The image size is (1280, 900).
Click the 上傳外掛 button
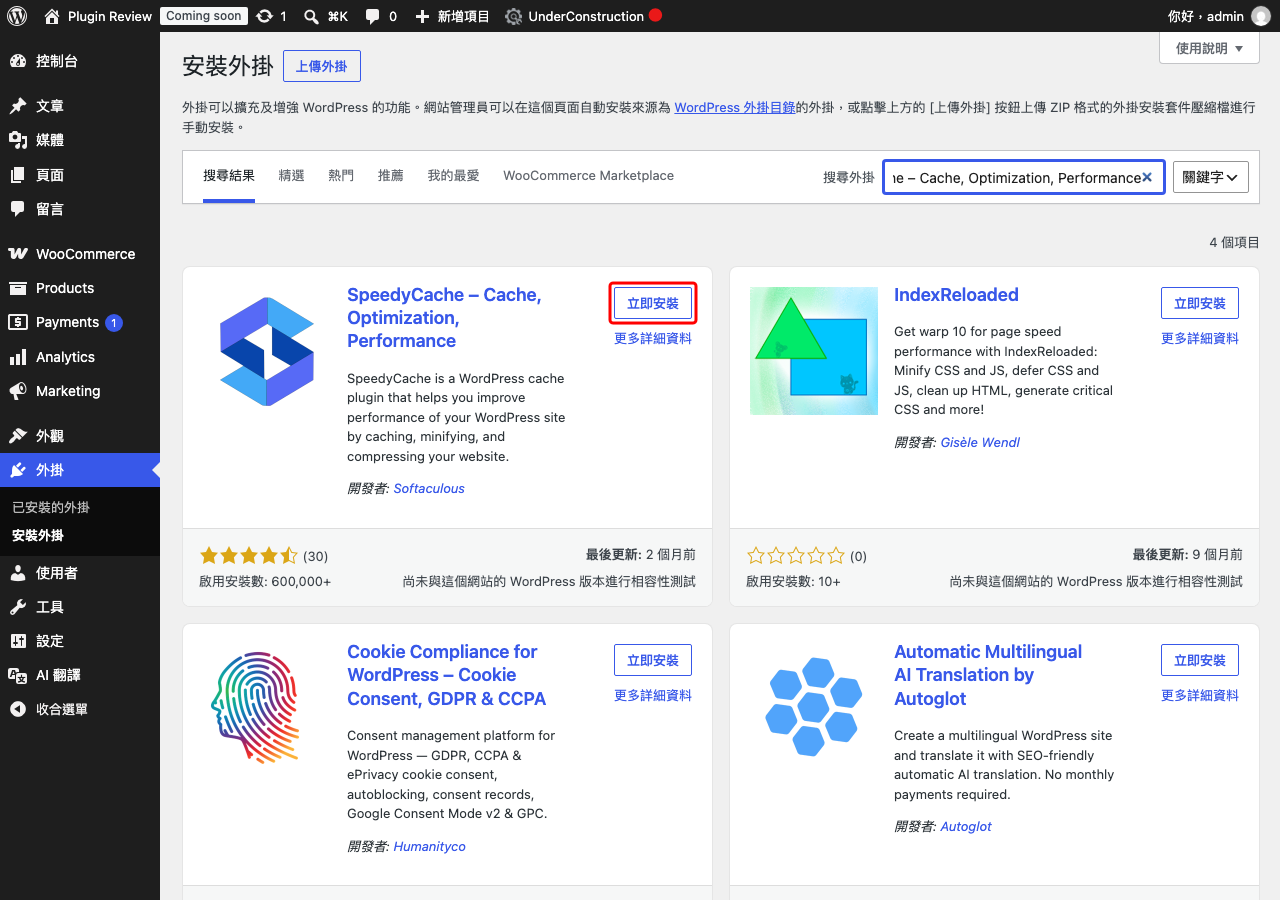[x=322, y=66]
